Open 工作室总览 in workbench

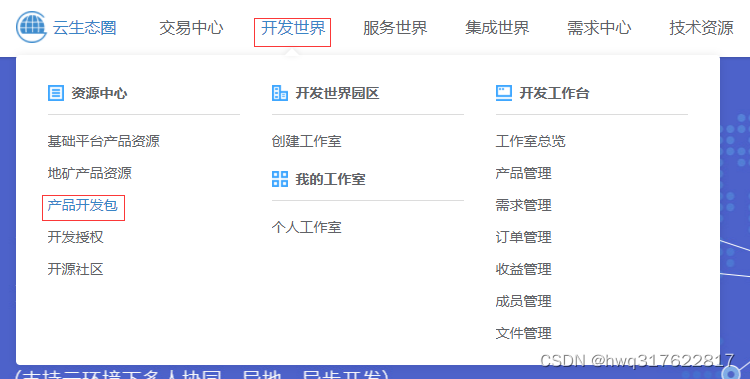[x=530, y=141]
